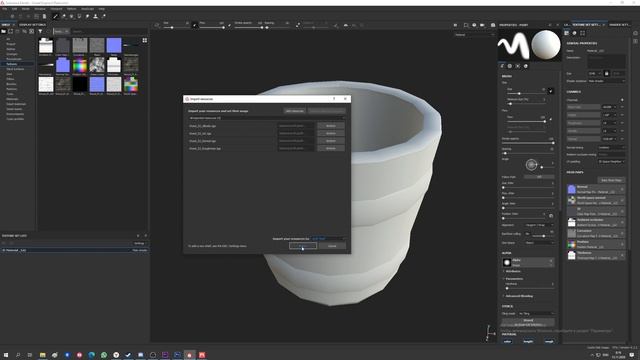This screenshot has height=360, width=640.
Task: Open the UV padding dropdown
Action: point(611,162)
